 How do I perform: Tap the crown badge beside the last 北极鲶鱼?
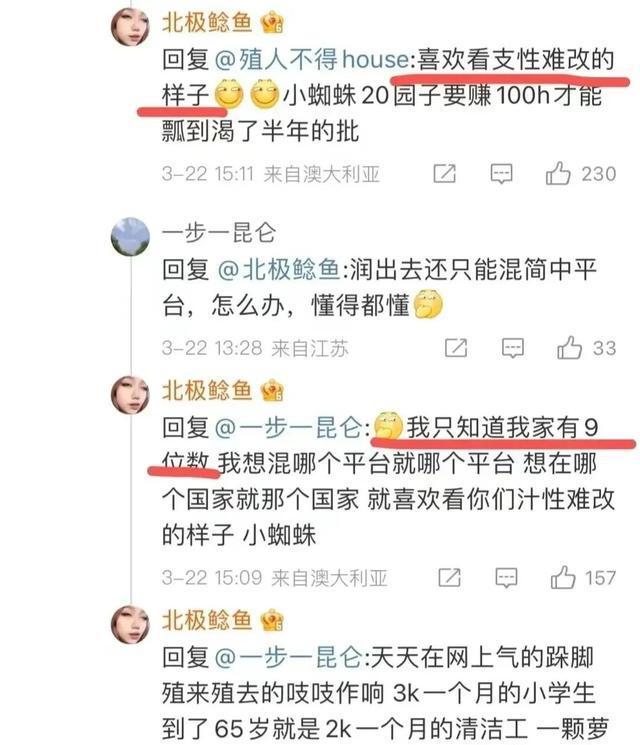pos(272,620)
